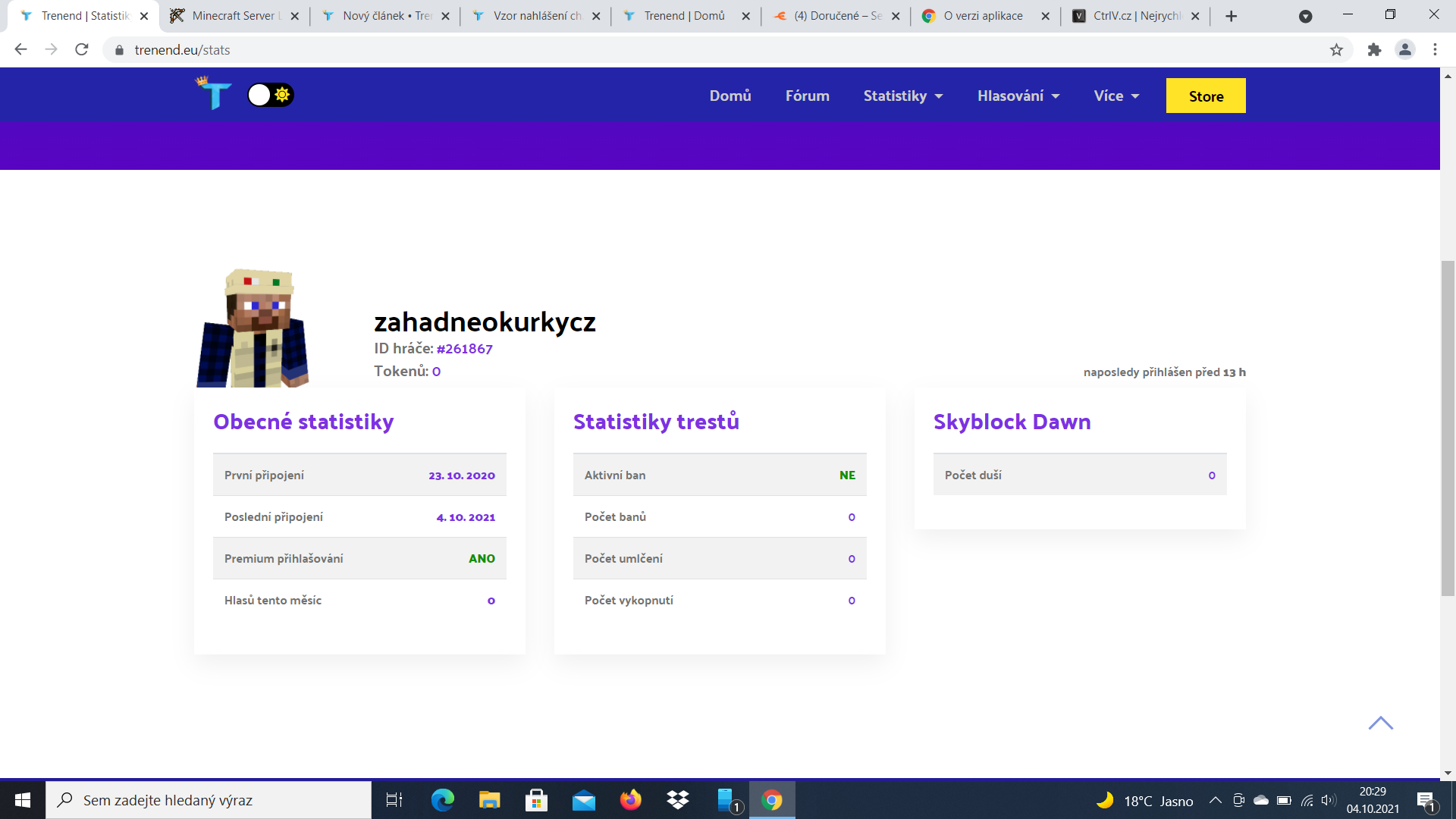Toggle the dark/light theme switch
Viewport: 1456px width, 819px height.
coord(271,95)
